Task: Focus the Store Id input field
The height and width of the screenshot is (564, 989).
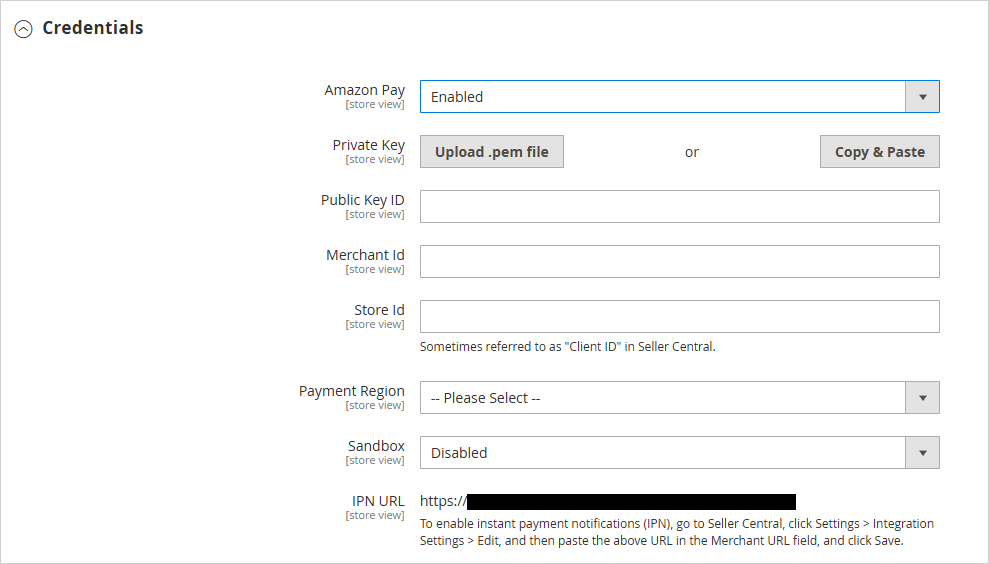Action: coord(679,316)
